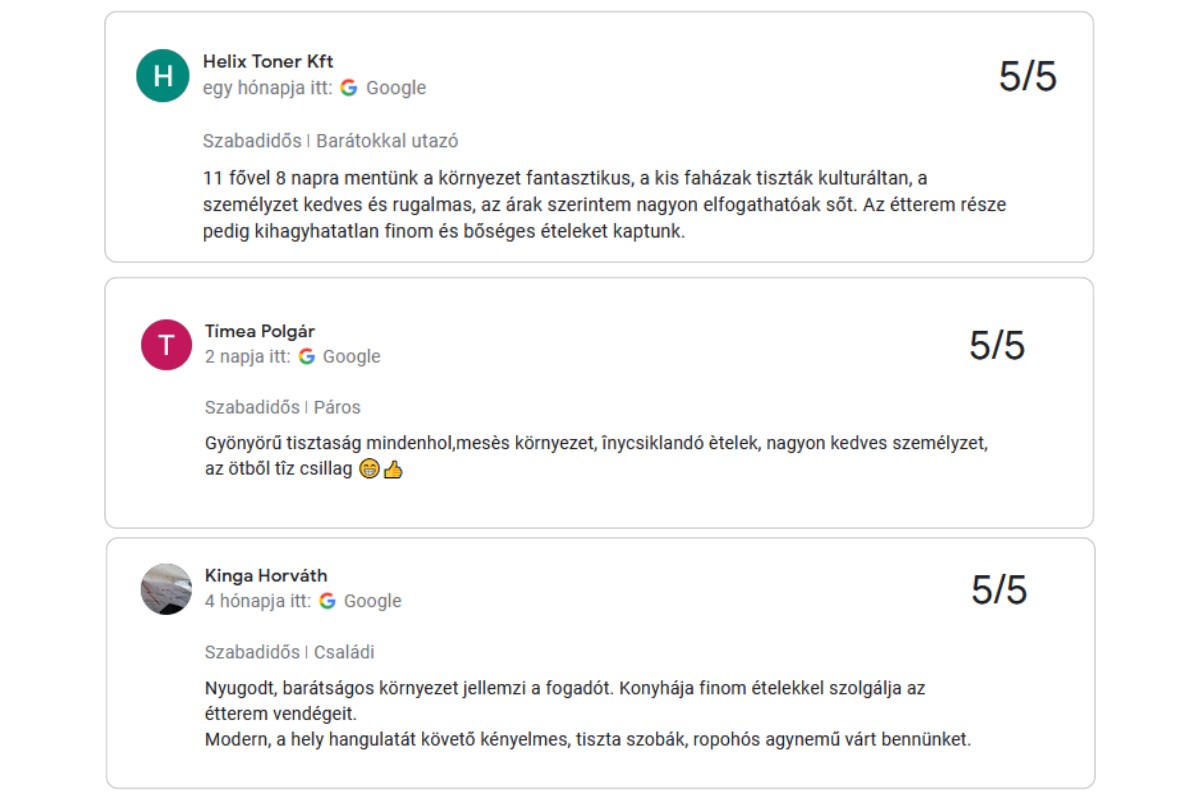1200x800 pixels.
Task: Click Google logo in Helix Toner review
Action: pos(349,88)
